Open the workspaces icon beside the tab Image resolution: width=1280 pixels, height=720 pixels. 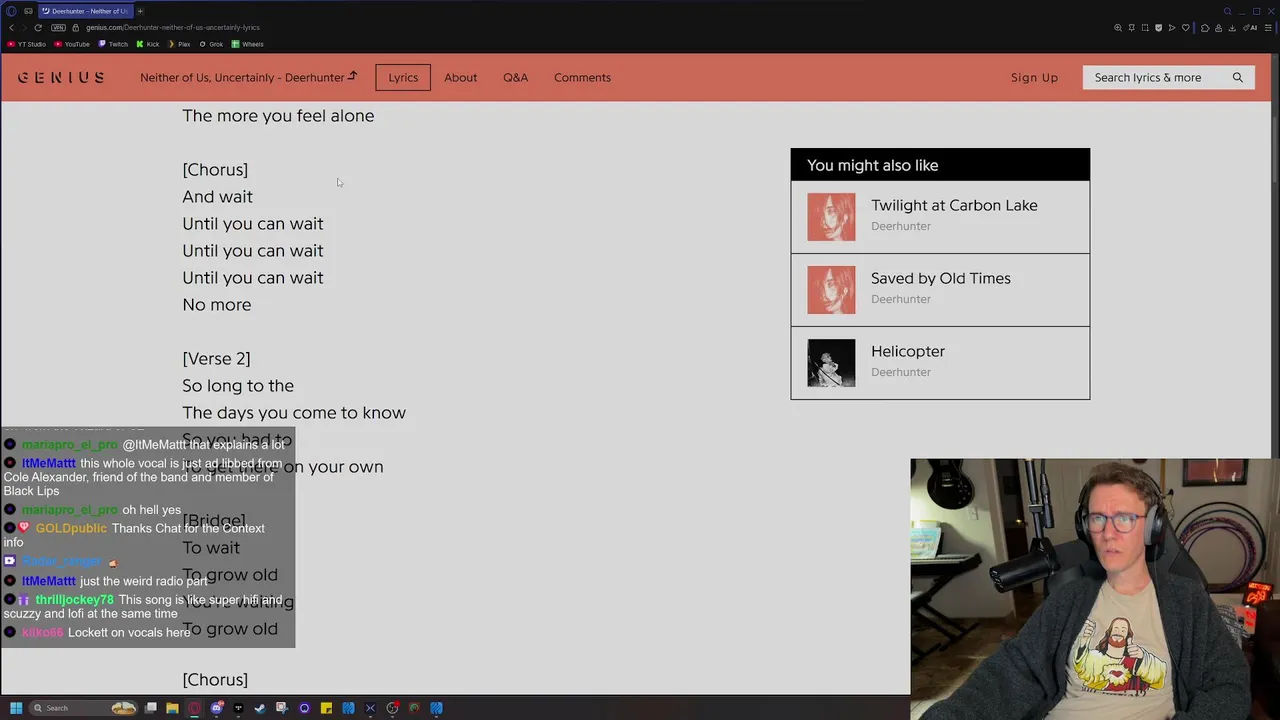pyautogui.click(x=28, y=11)
